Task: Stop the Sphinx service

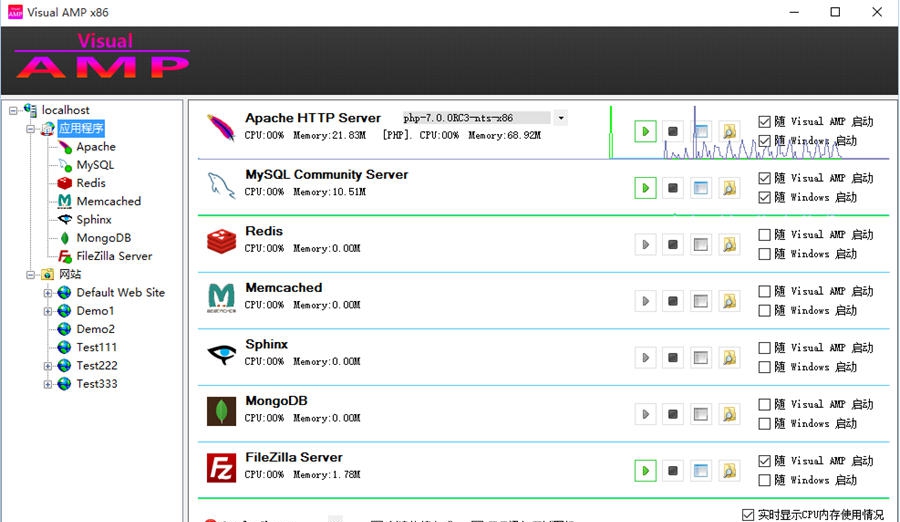Action: coord(673,358)
